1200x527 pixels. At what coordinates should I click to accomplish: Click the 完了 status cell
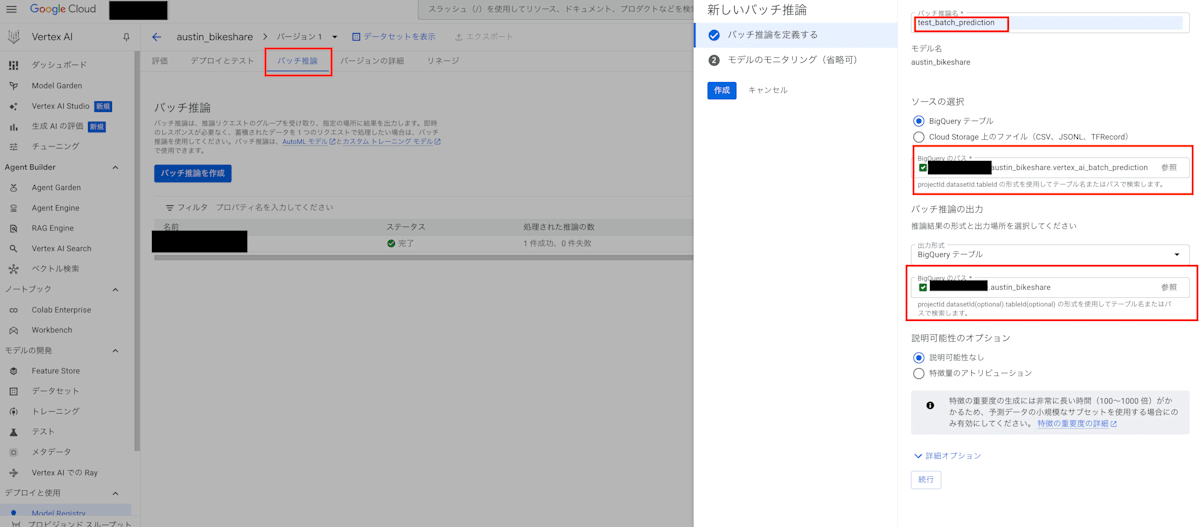point(400,243)
